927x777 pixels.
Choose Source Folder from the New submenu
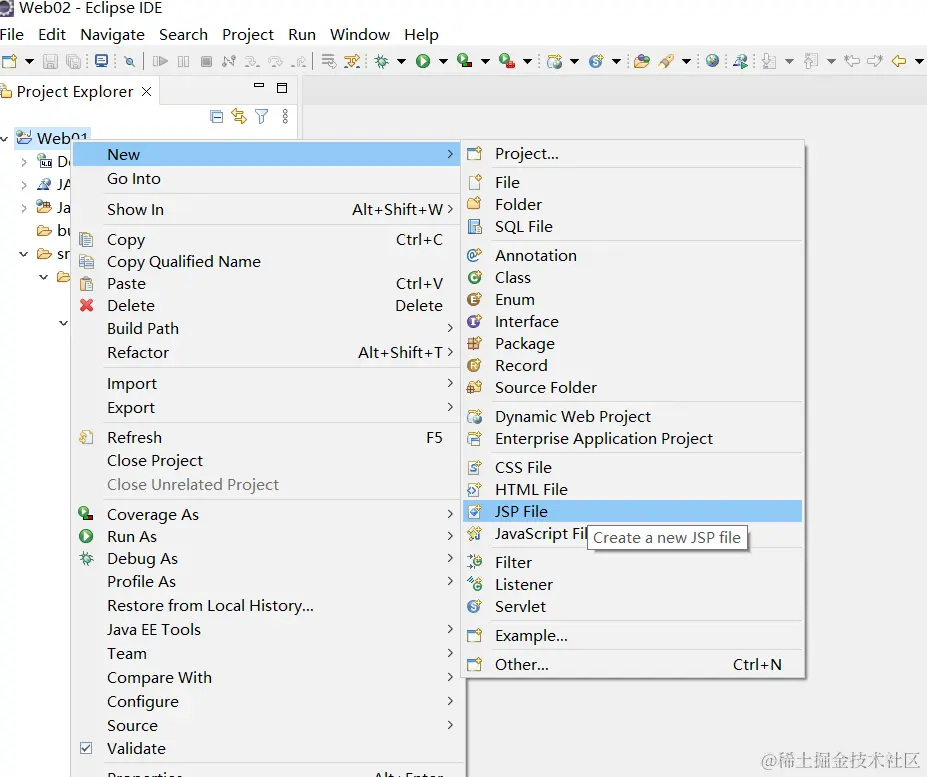(633, 388)
